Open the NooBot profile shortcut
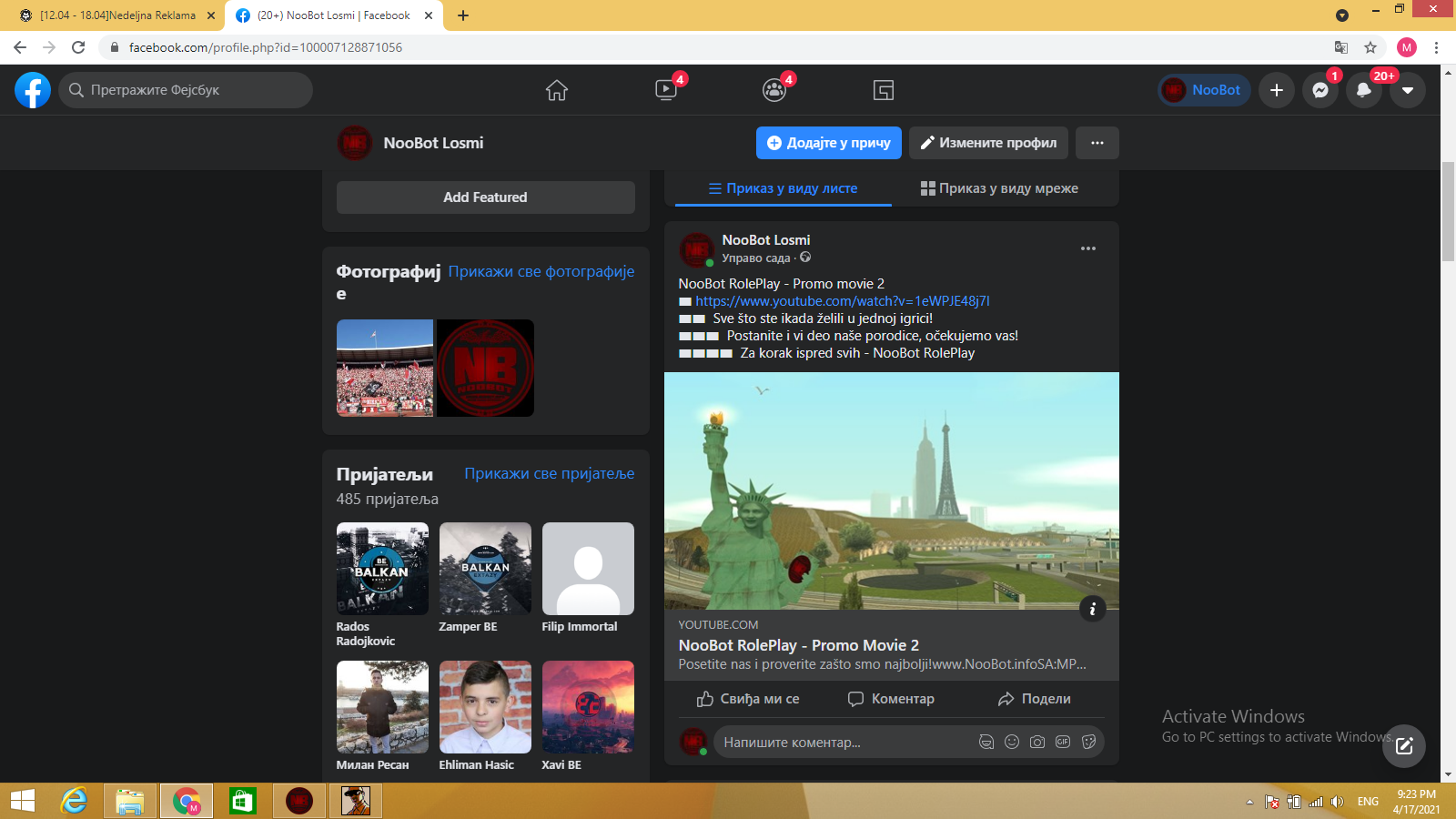 1204,90
